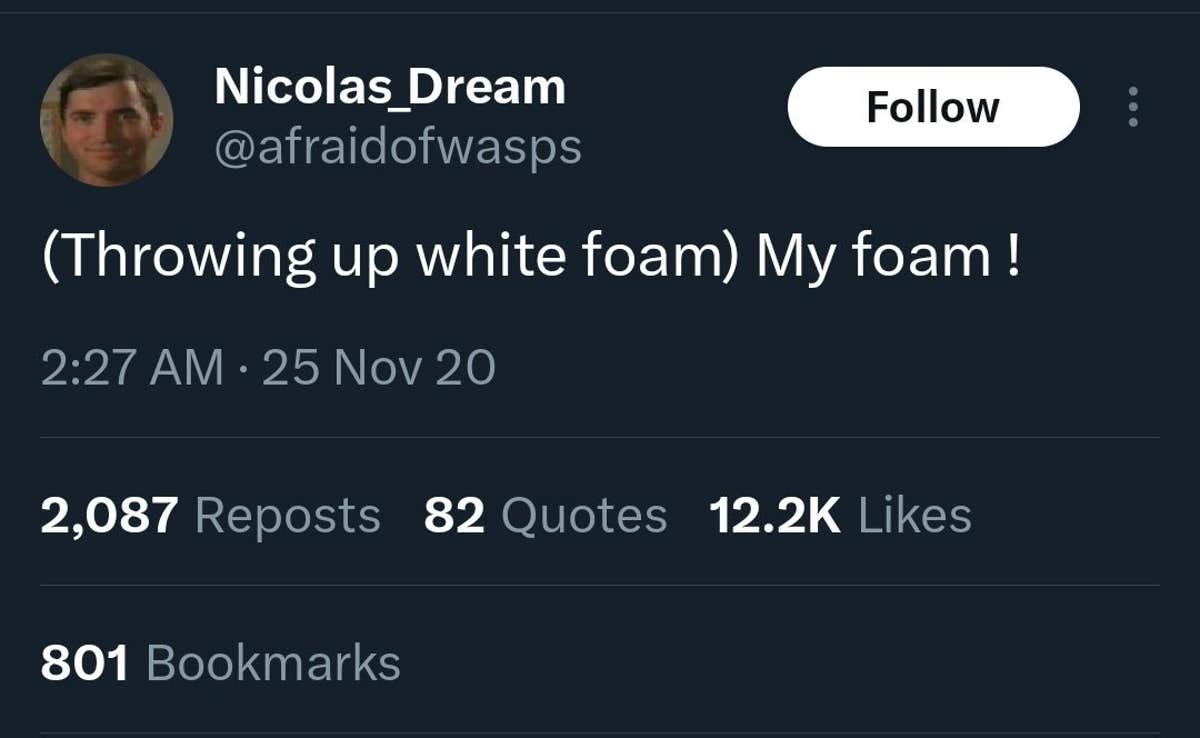Image resolution: width=1200 pixels, height=738 pixels.
Task: Click the 25 Nov 20 post date
Action: 378,367
